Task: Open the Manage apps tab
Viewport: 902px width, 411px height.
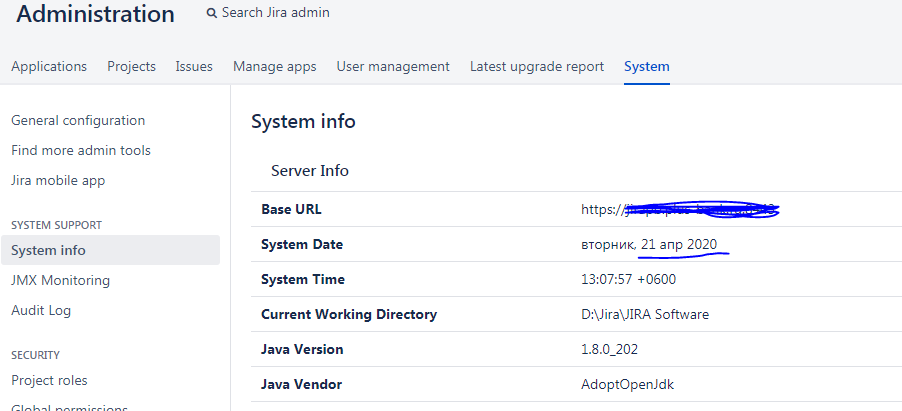Action: pos(274,67)
